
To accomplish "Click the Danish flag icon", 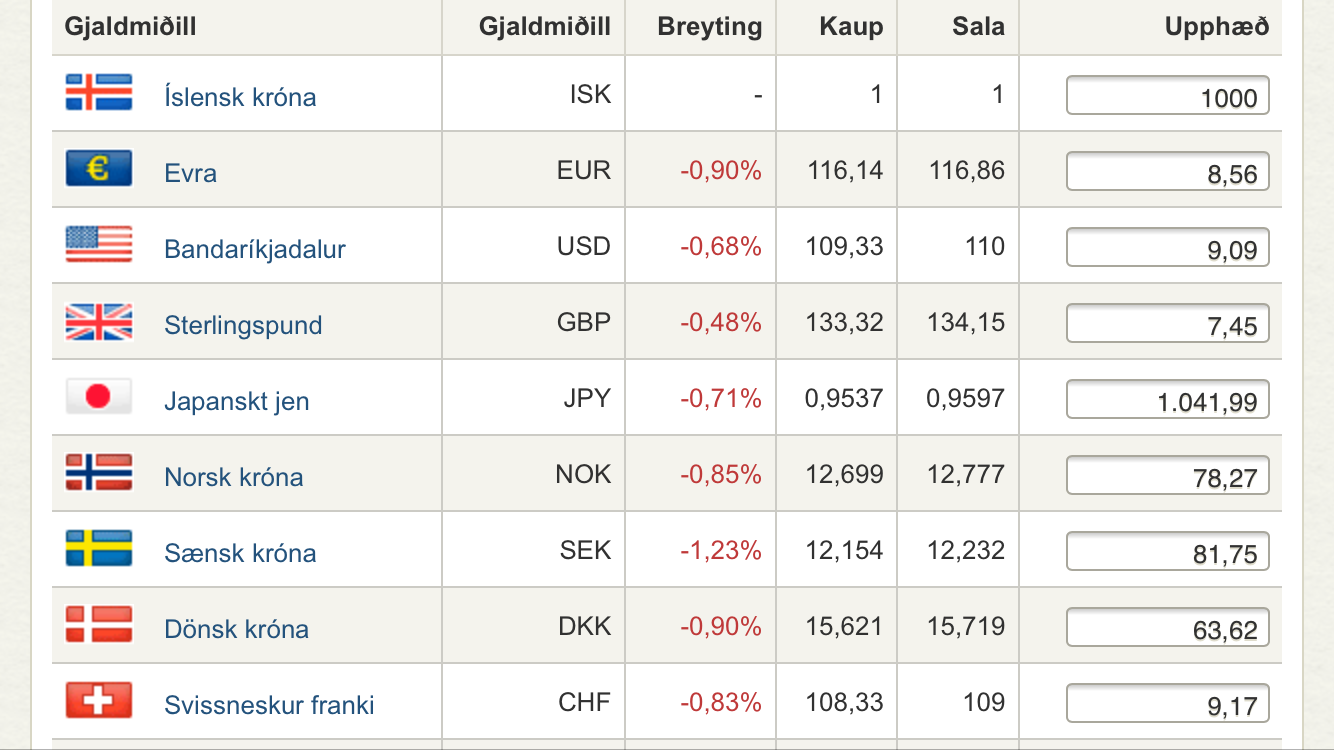I will 99,625.
